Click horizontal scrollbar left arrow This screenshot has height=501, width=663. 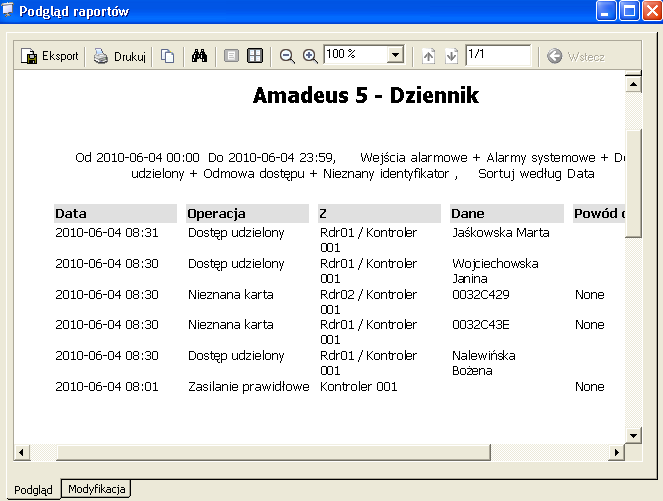(x=21, y=452)
